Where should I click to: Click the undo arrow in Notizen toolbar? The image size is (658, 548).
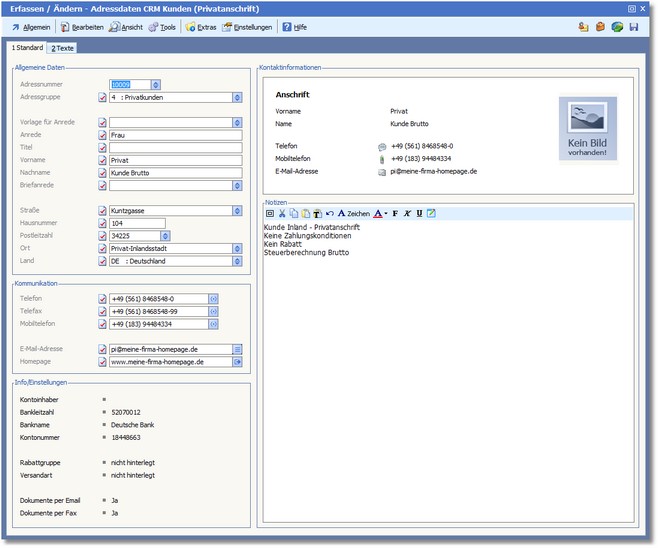tap(329, 213)
